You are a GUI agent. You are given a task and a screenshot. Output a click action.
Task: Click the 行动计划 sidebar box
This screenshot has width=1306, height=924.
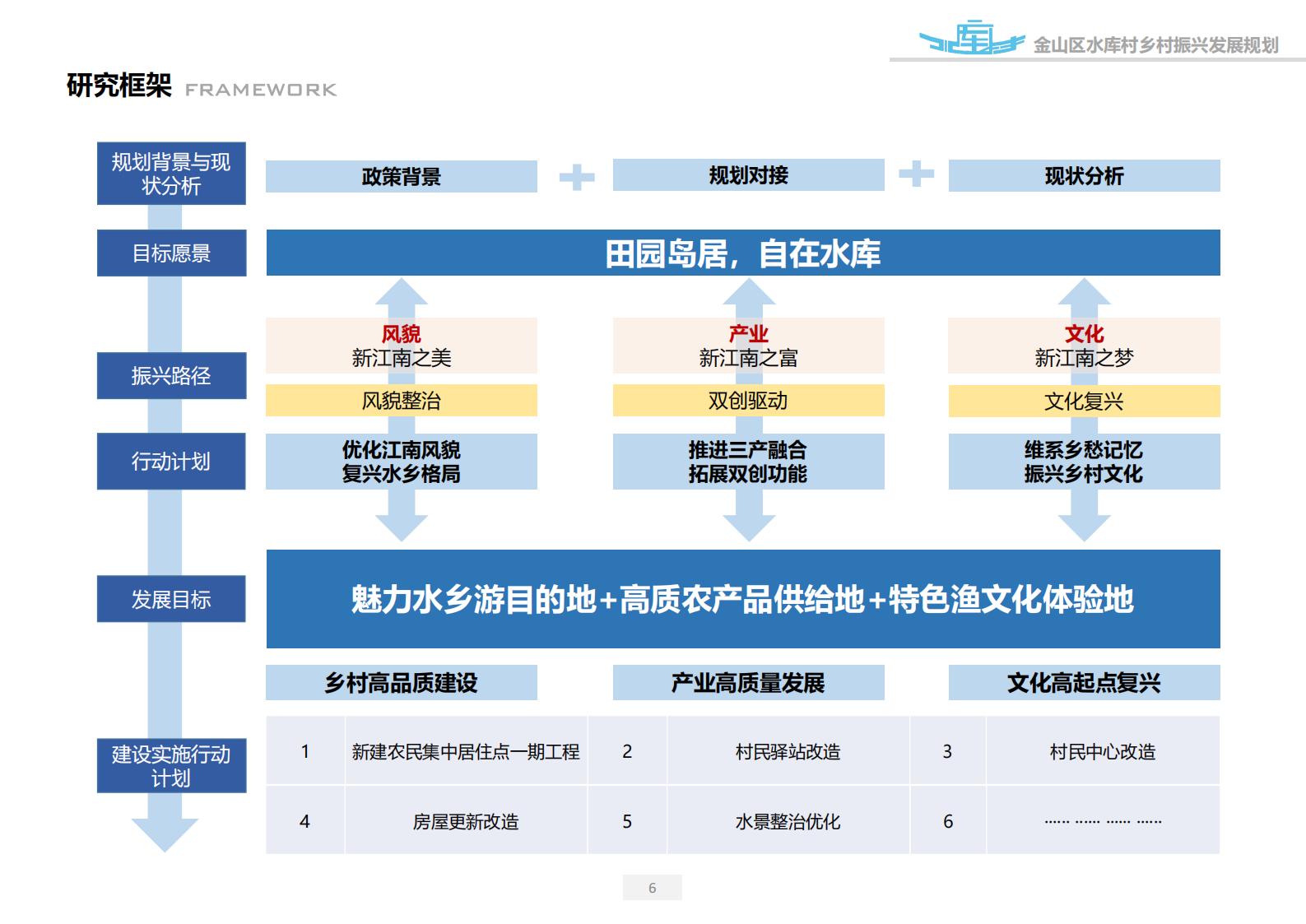click(171, 461)
